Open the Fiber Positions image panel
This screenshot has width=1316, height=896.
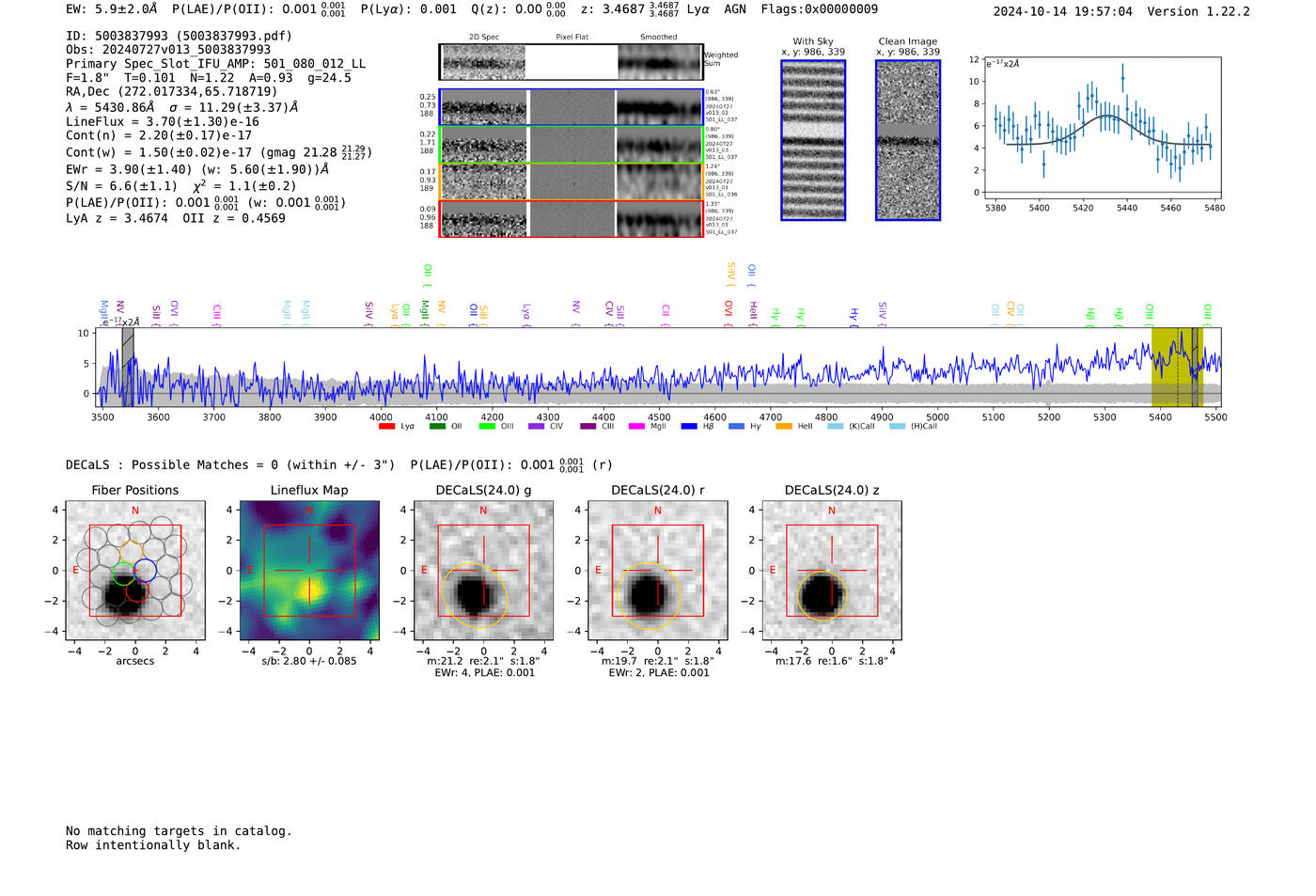pos(135,571)
